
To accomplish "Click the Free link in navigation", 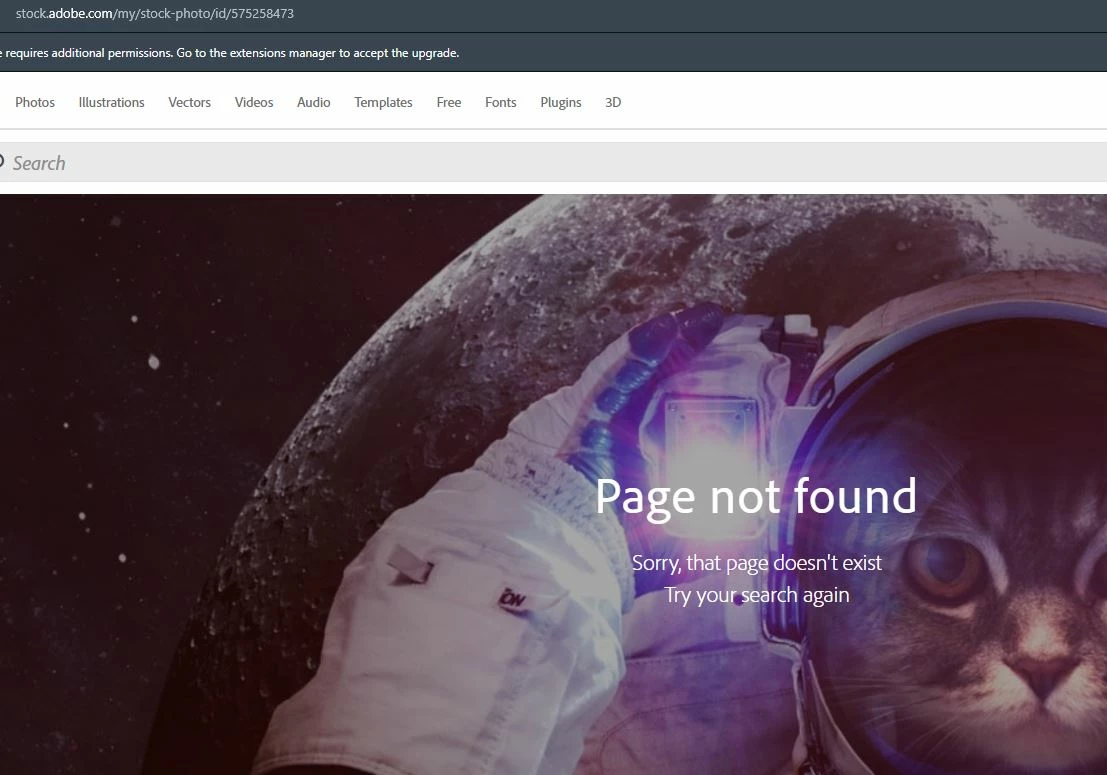I will point(448,102).
